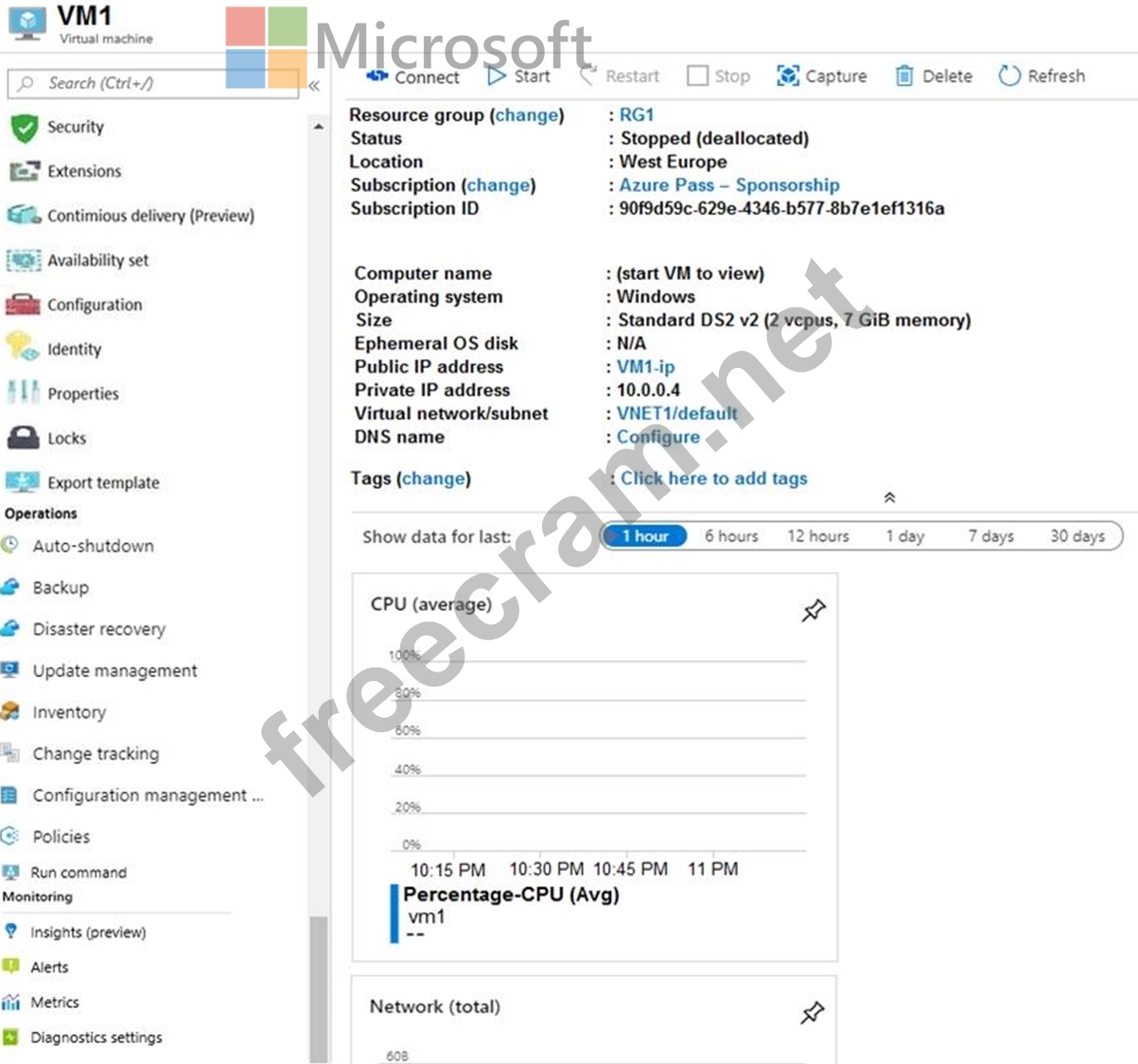The width and height of the screenshot is (1138, 1064).
Task: Open the VNET1/default network link
Action: [677, 413]
